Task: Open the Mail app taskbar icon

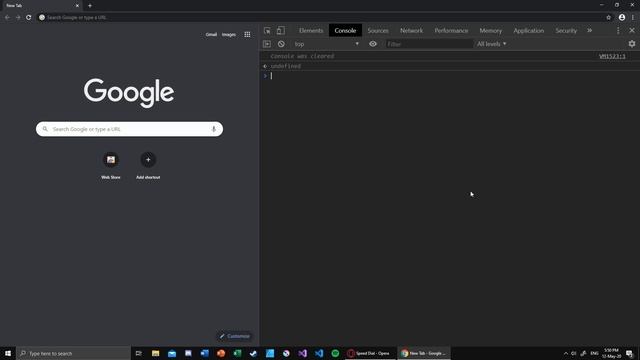Action: pos(172,353)
